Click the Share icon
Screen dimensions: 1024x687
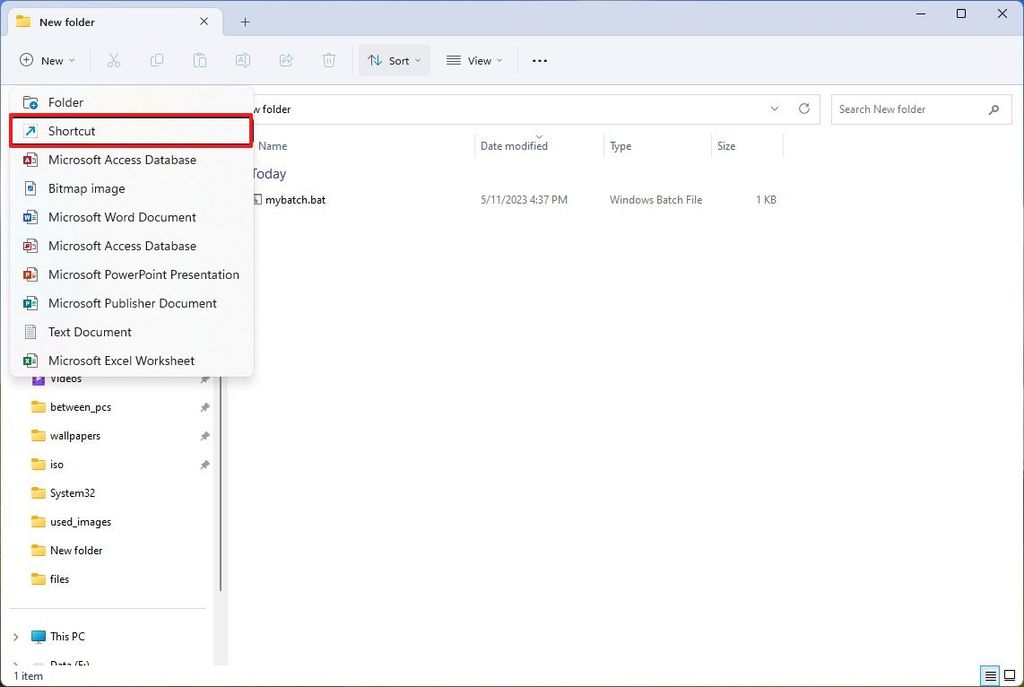(x=286, y=60)
